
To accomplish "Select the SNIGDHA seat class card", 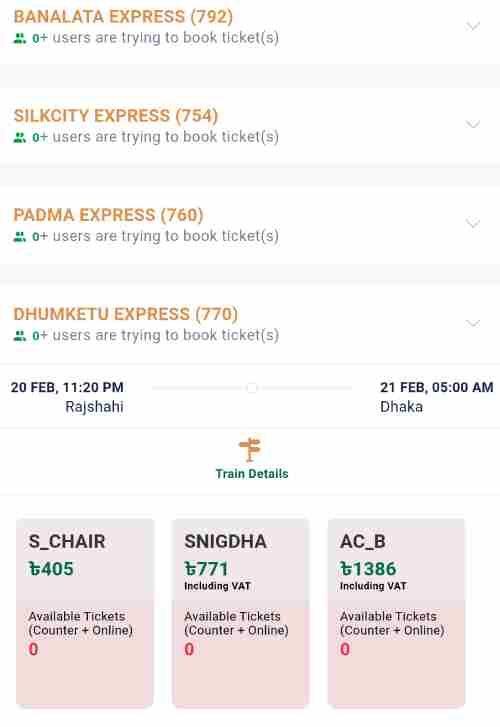I will [x=240, y=613].
